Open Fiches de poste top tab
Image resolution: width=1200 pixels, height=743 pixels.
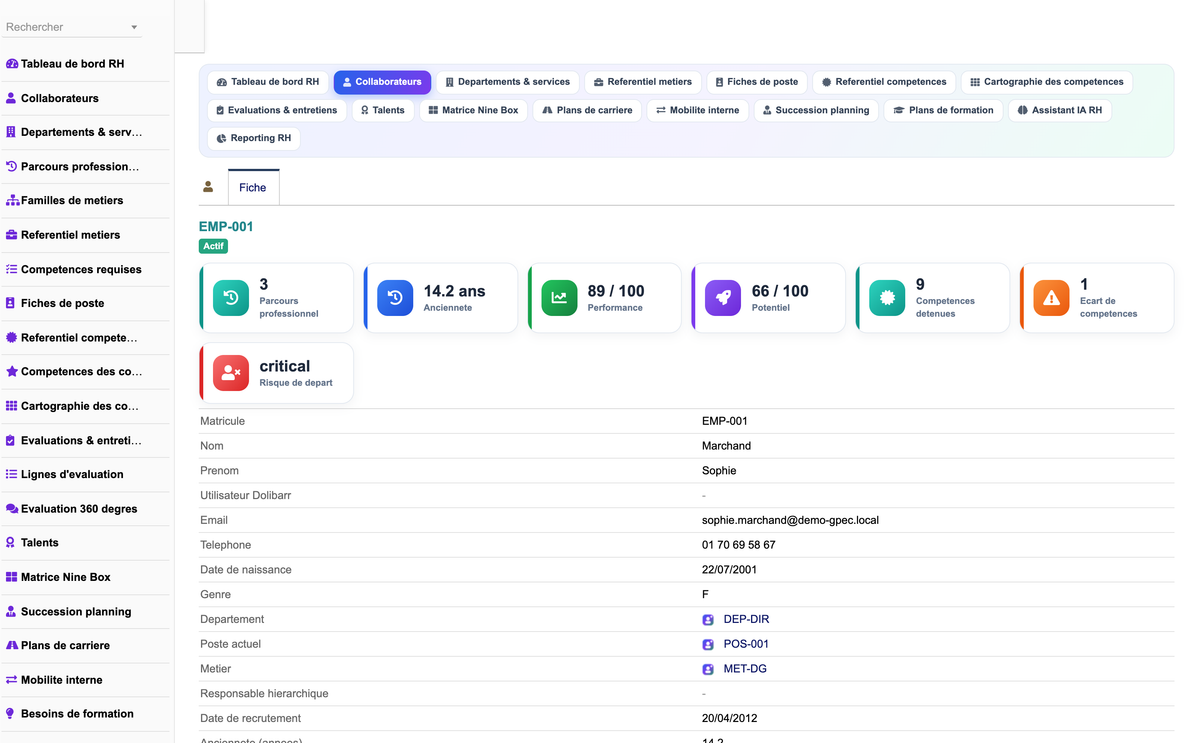tap(757, 82)
